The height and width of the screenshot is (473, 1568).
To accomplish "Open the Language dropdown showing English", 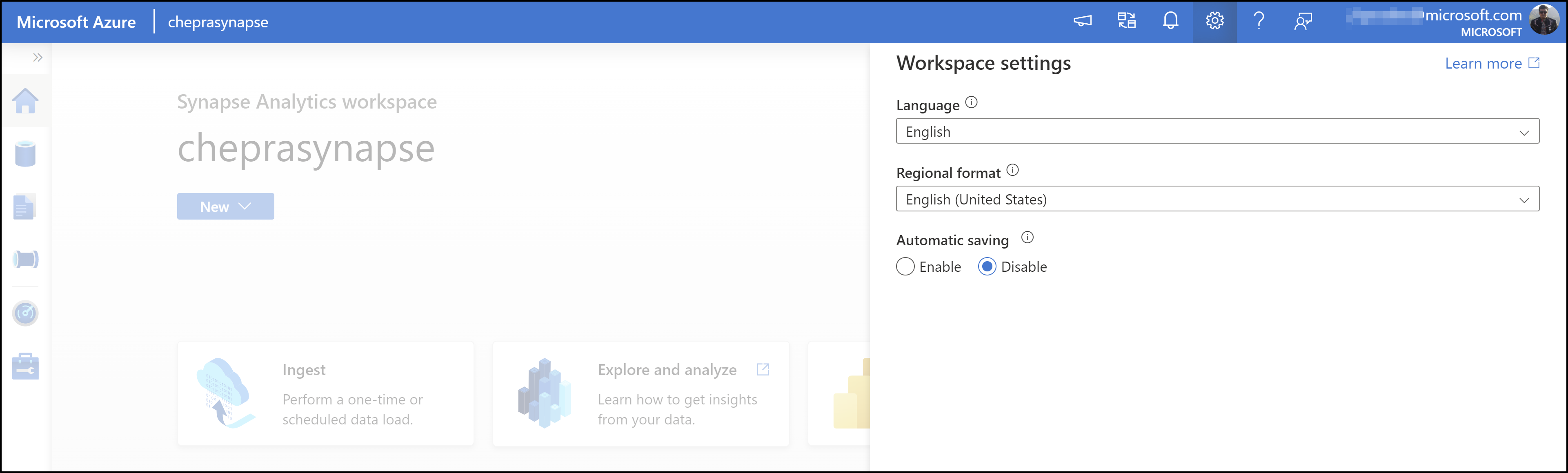I will tap(1217, 131).
